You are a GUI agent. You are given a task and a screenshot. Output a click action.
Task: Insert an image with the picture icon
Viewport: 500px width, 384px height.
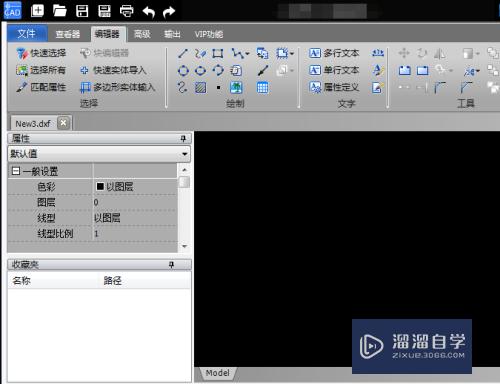(236, 88)
